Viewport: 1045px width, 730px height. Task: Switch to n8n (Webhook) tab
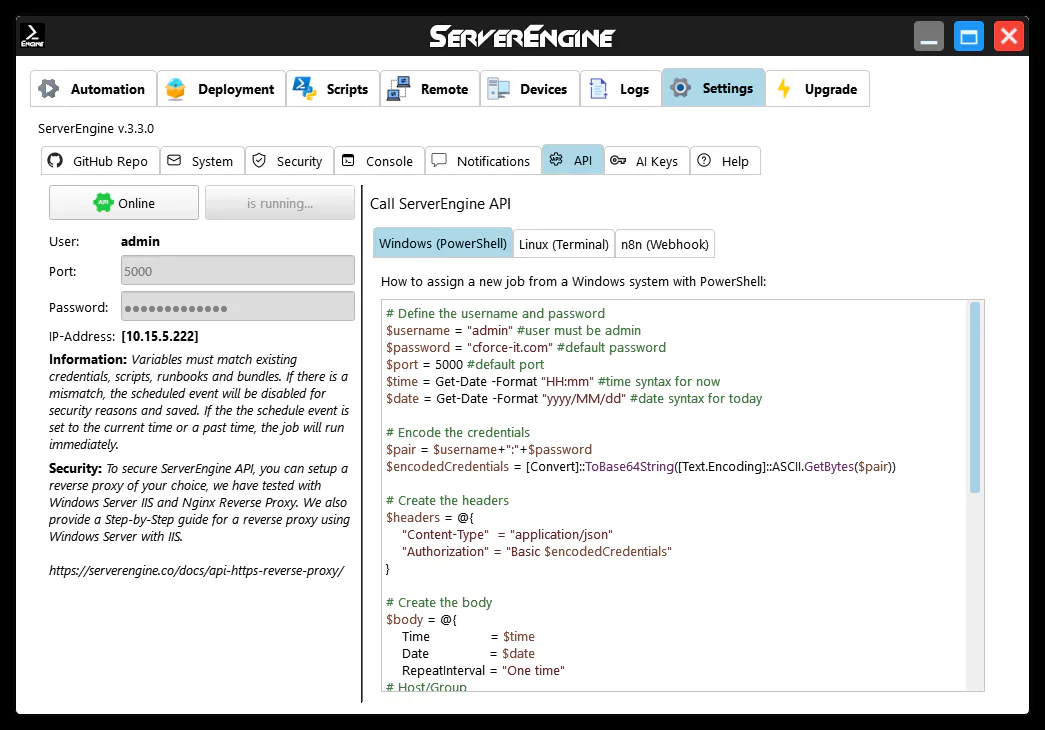pos(664,244)
